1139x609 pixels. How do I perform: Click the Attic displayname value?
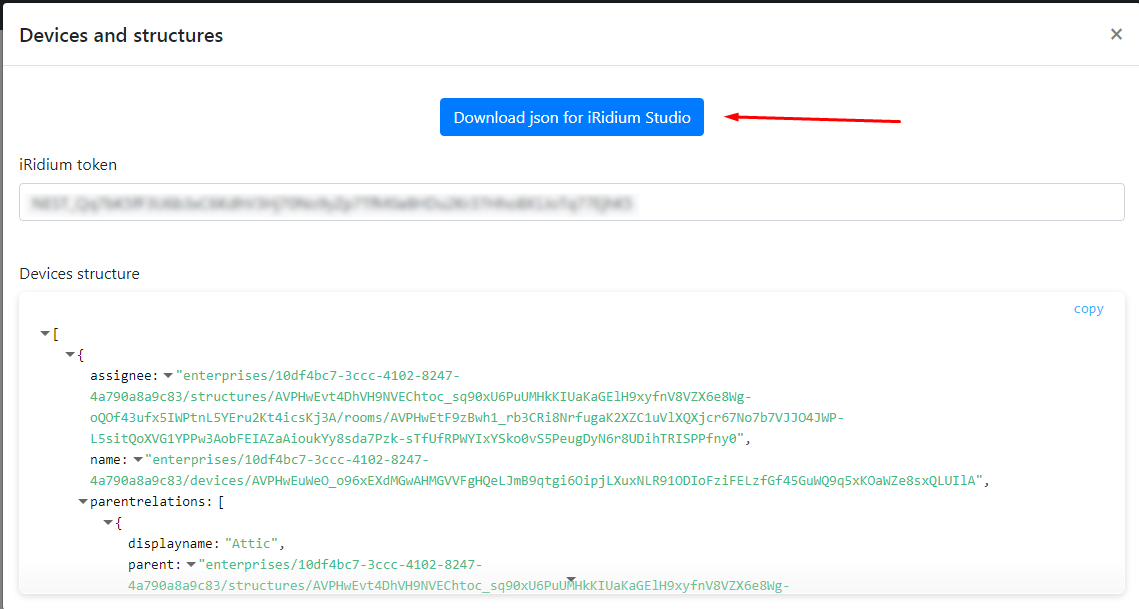click(x=250, y=543)
